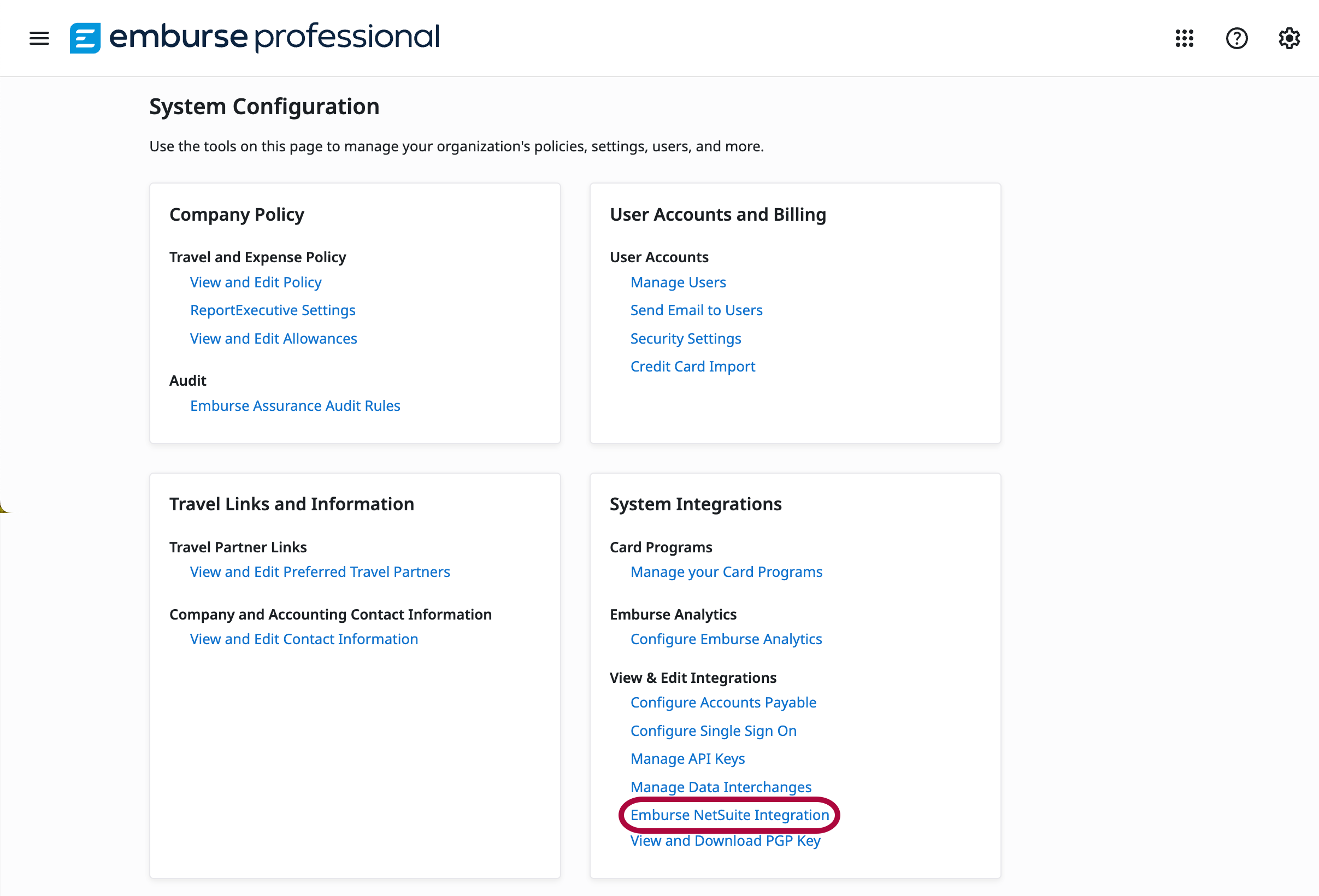1319x896 pixels.
Task: Click View and Download PGP Key
Action: tap(725, 840)
